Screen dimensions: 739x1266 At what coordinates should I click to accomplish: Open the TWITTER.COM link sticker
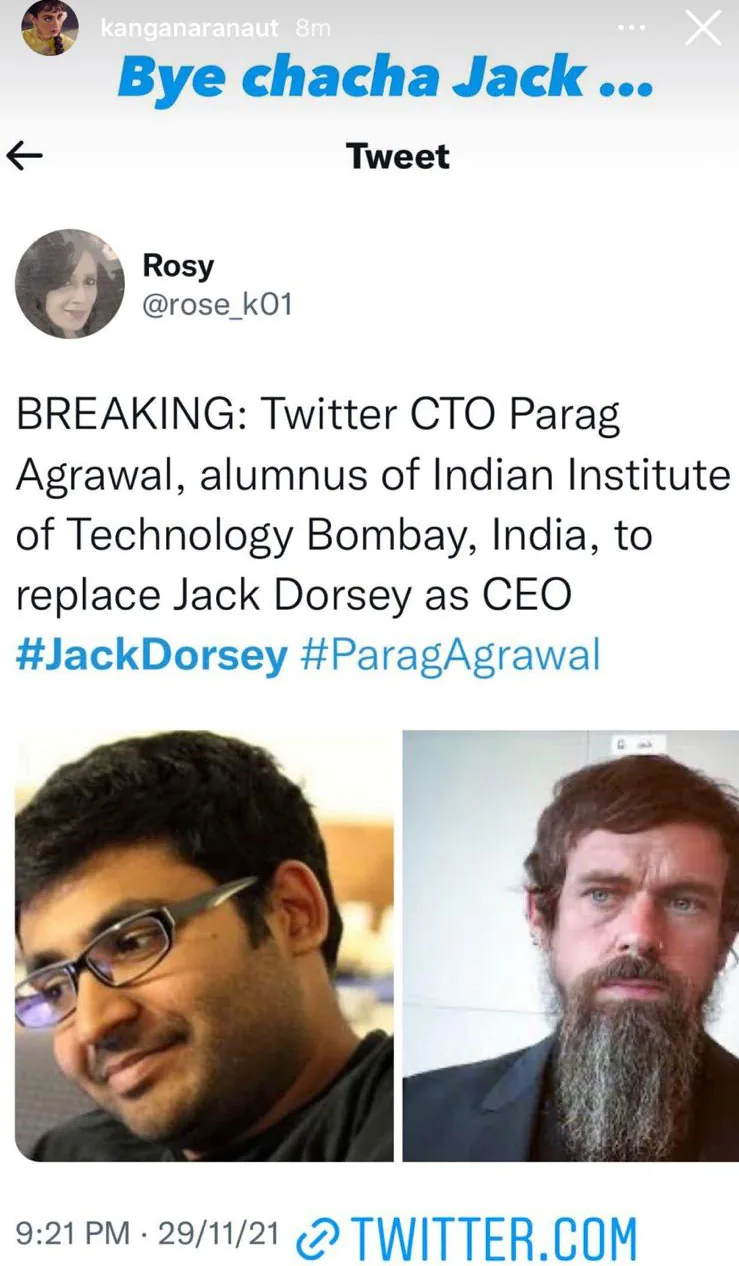pyautogui.click(x=492, y=1240)
